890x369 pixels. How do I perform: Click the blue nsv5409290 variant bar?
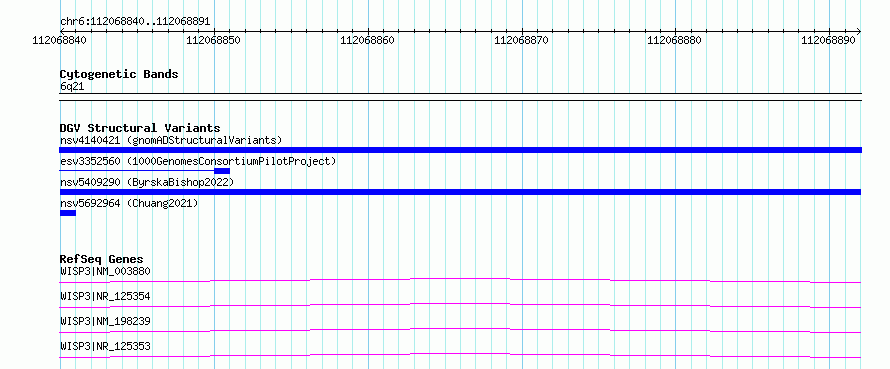tap(460, 192)
